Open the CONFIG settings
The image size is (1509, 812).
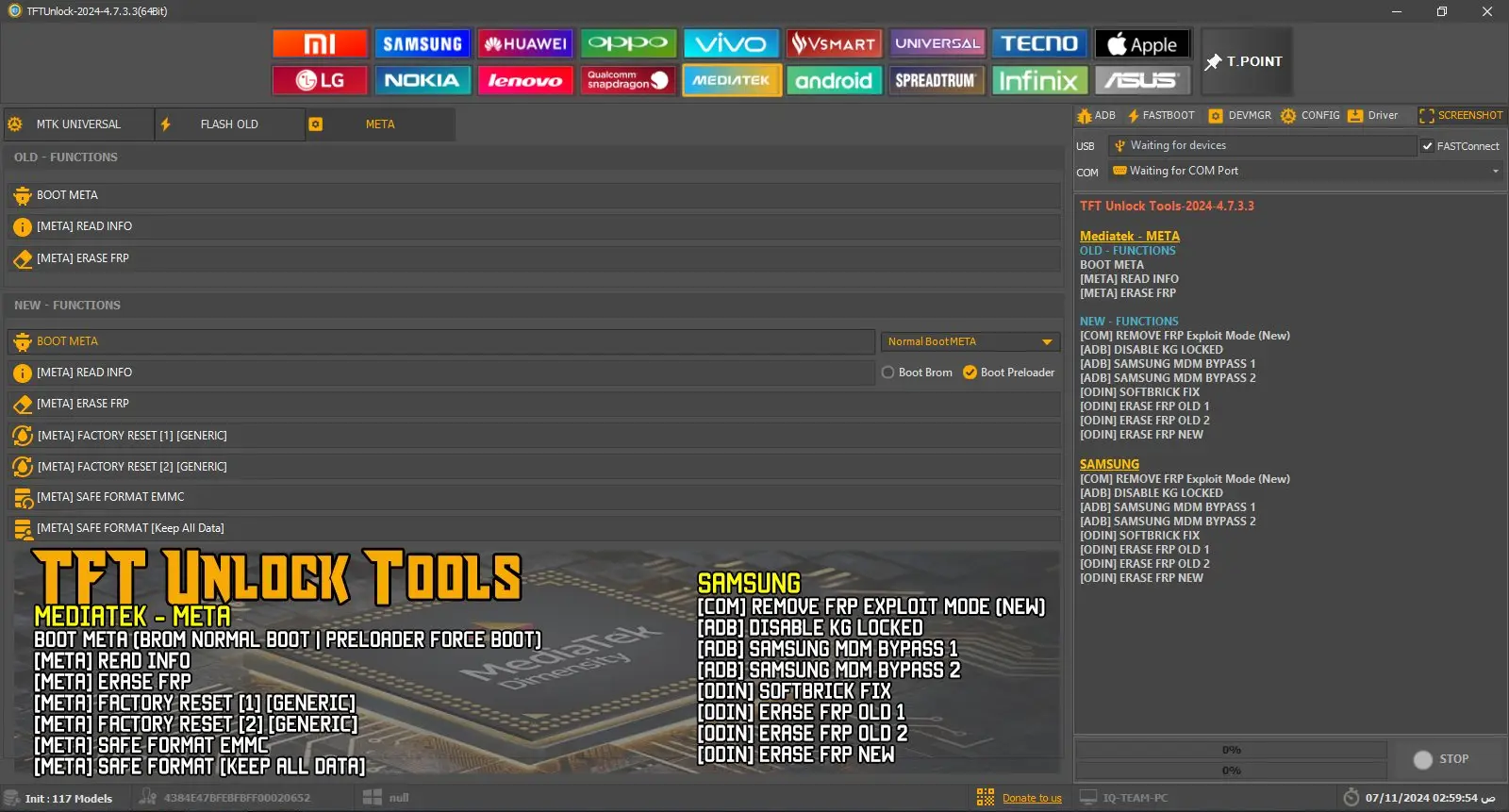pyautogui.click(x=1310, y=115)
